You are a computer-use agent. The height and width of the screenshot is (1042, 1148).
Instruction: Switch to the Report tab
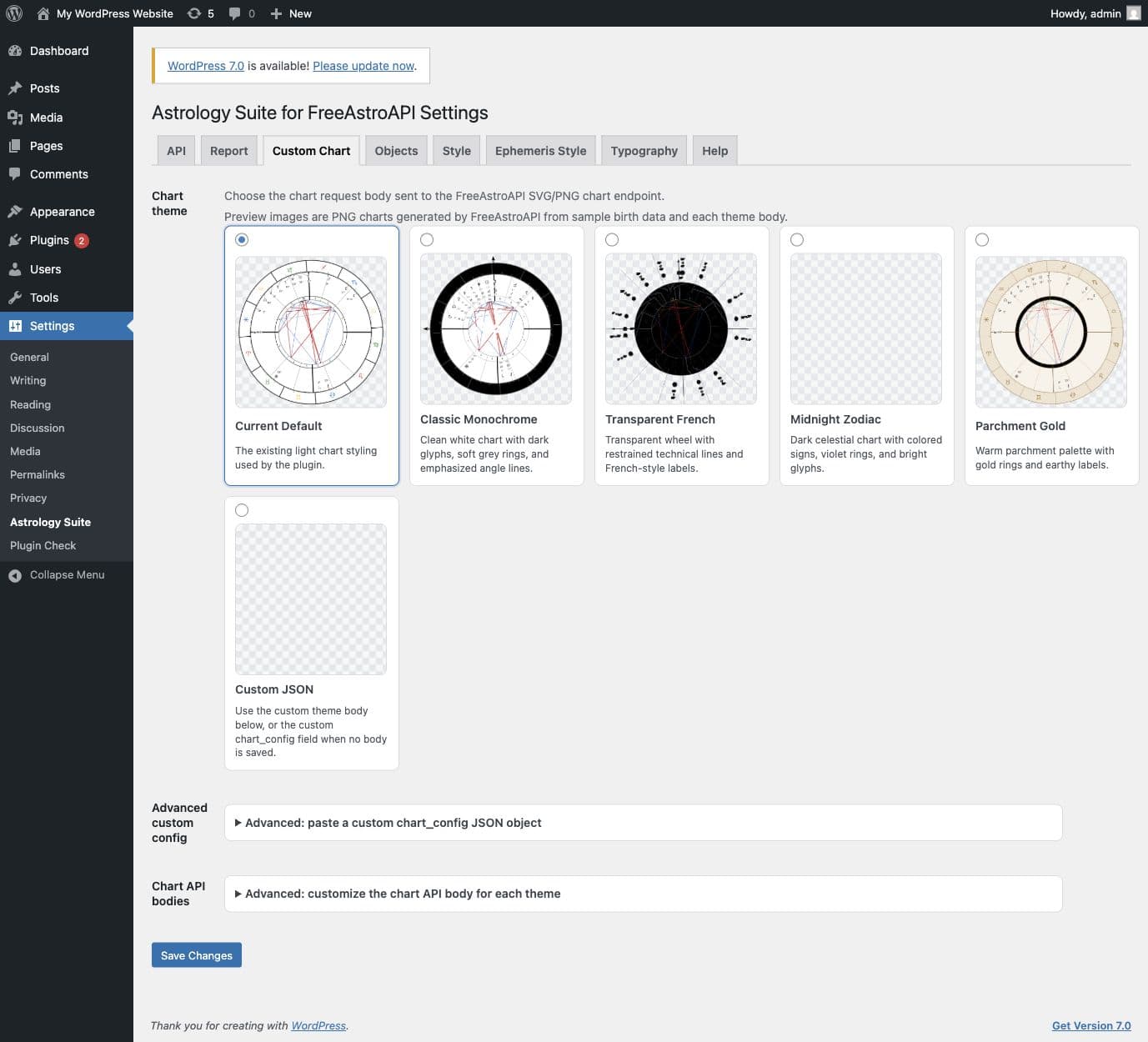pyautogui.click(x=229, y=151)
